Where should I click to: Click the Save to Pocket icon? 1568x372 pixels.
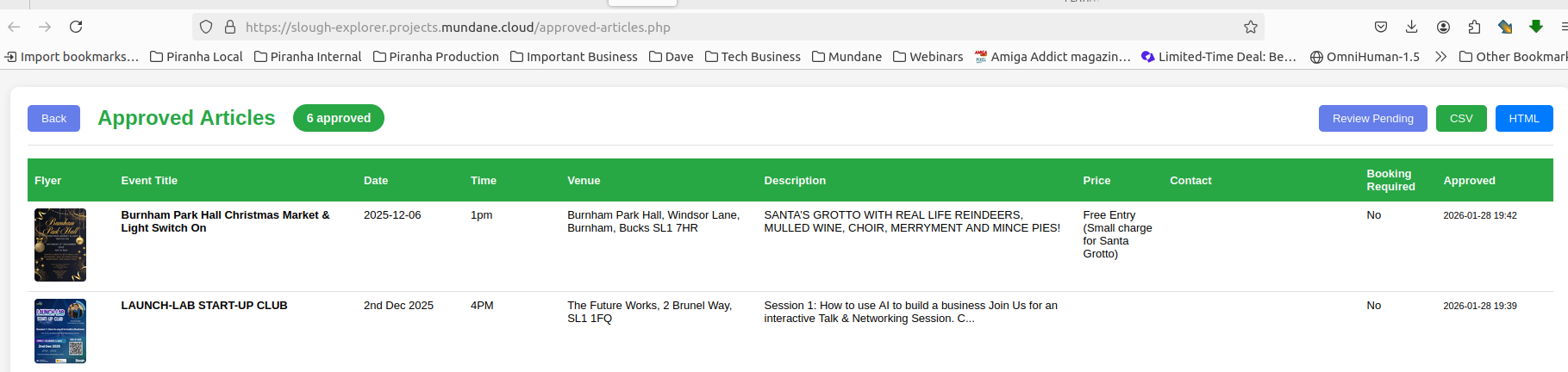click(x=1381, y=27)
